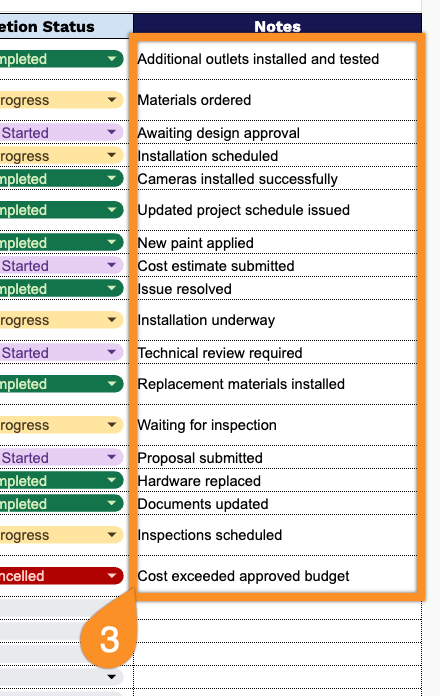Open dropdown next to Installation scheduled row
The height and width of the screenshot is (696, 440).
111,155
